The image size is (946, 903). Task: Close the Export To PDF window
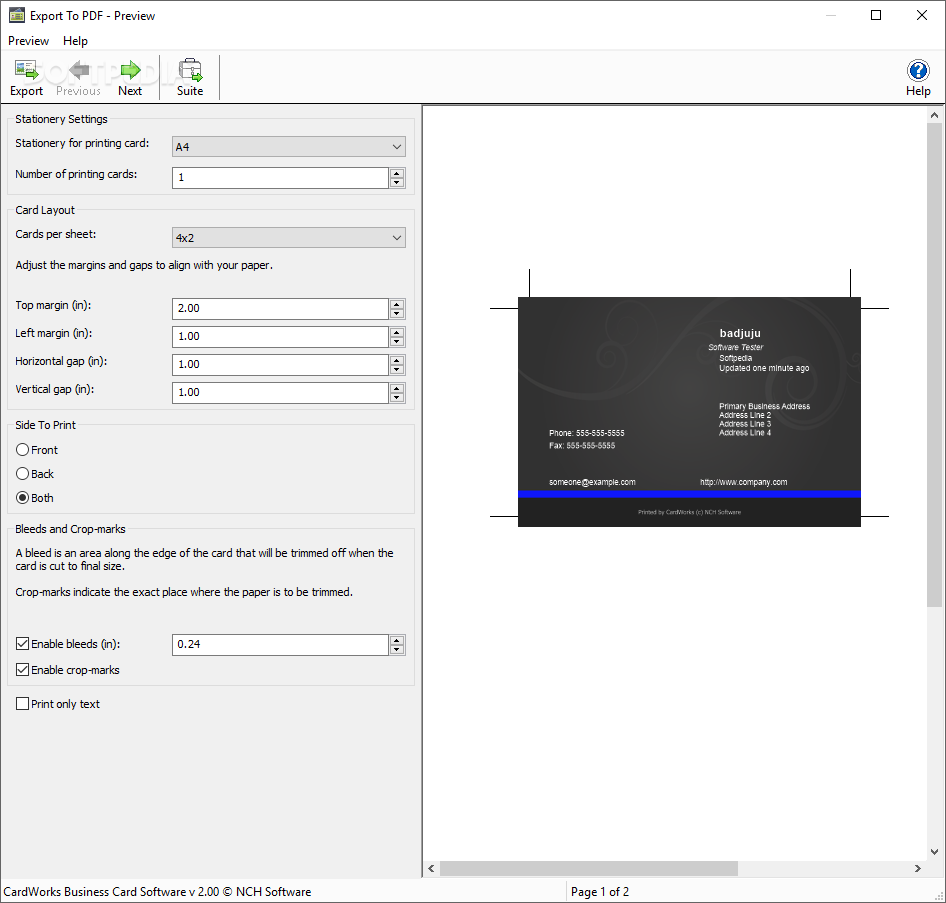pos(922,15)
